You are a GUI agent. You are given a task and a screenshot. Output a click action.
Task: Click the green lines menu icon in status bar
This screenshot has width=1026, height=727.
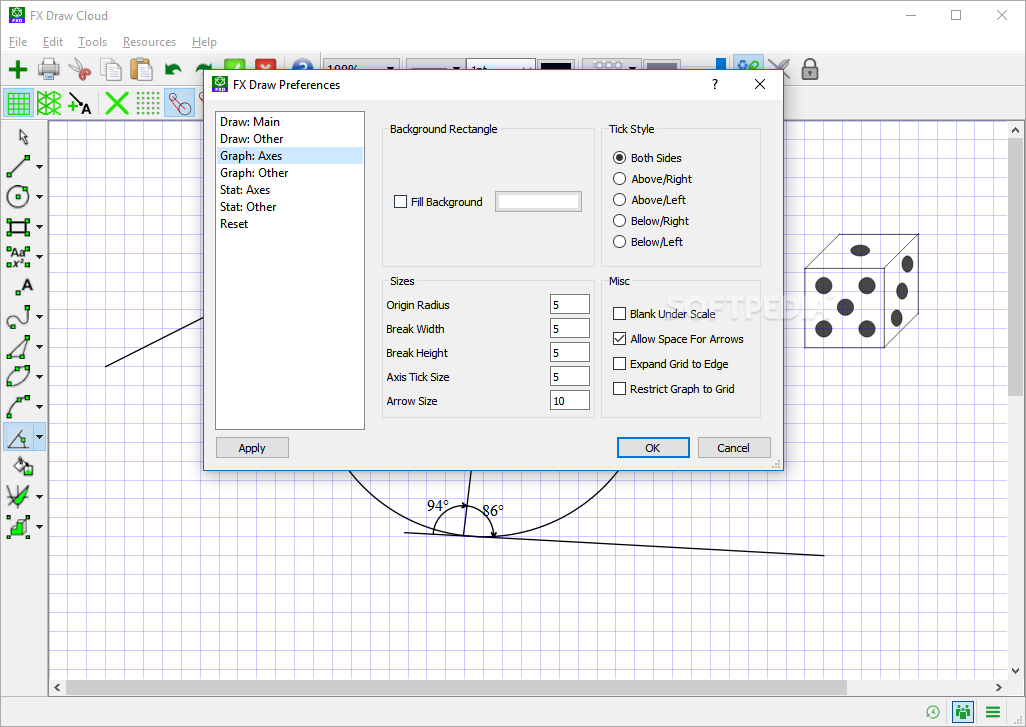(x=993, y=712)
